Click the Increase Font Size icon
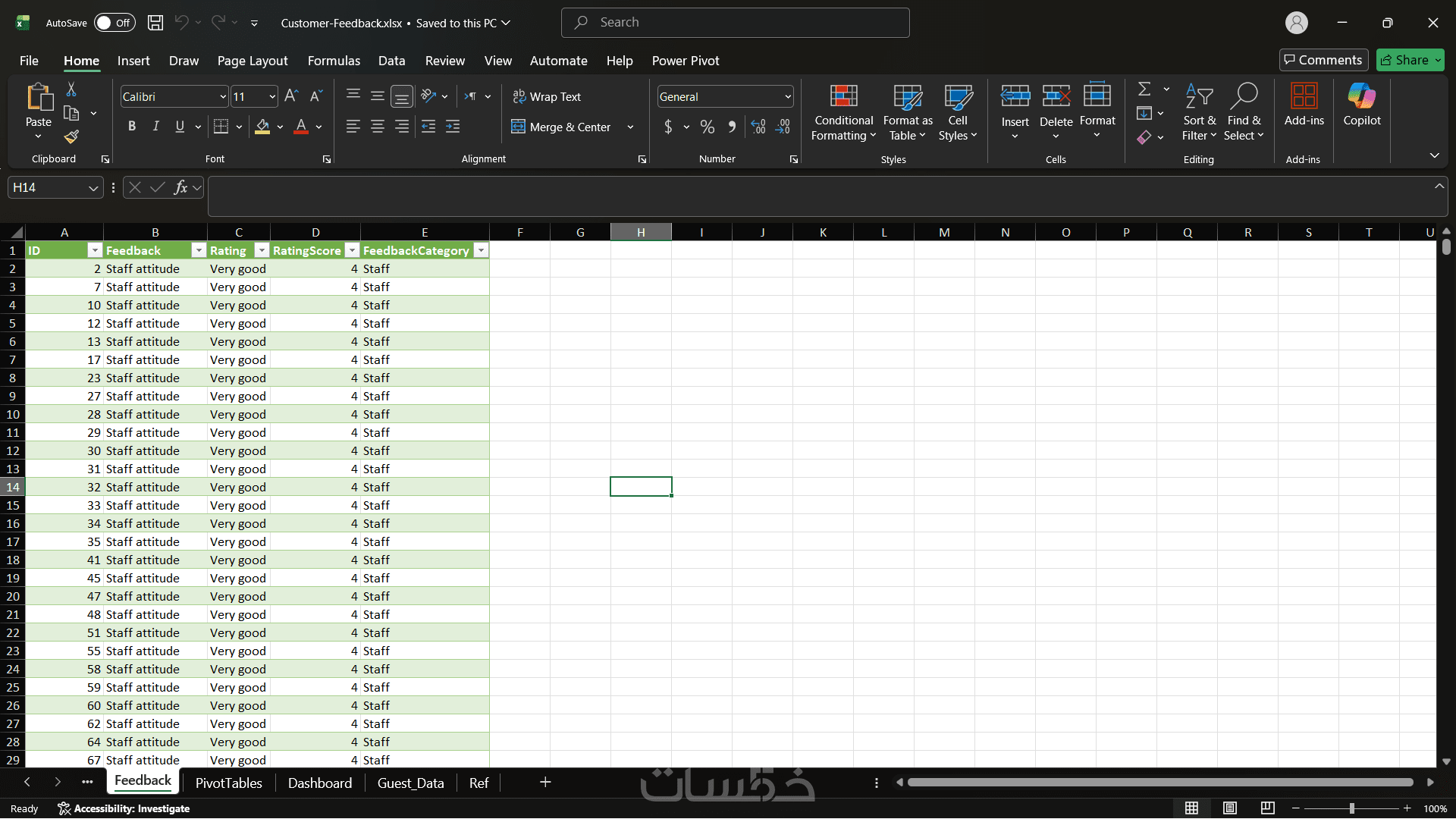This screenshot has height=819, width=1456. pos(291,96)
